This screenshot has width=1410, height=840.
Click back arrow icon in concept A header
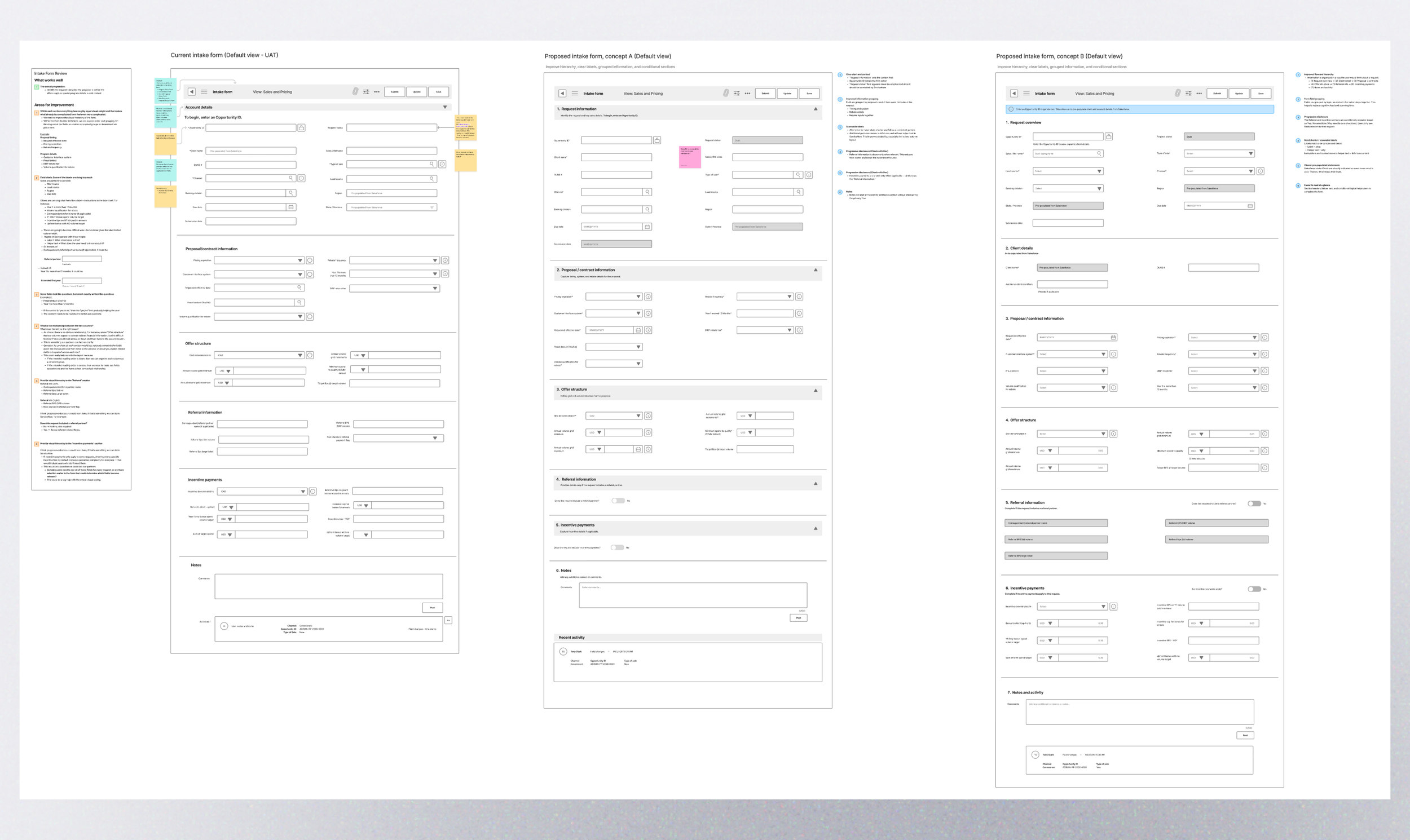tap(562, 94)
